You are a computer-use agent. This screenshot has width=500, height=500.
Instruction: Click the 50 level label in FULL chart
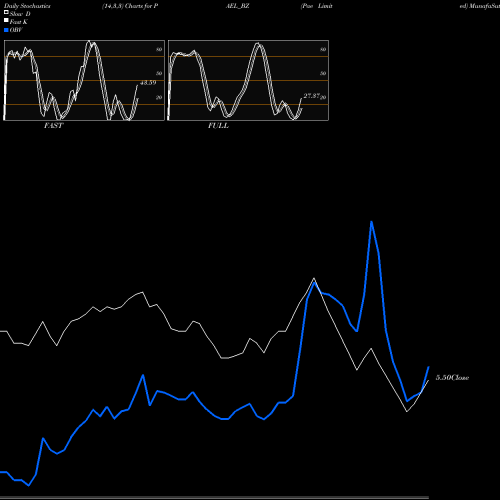click(323, 73)
